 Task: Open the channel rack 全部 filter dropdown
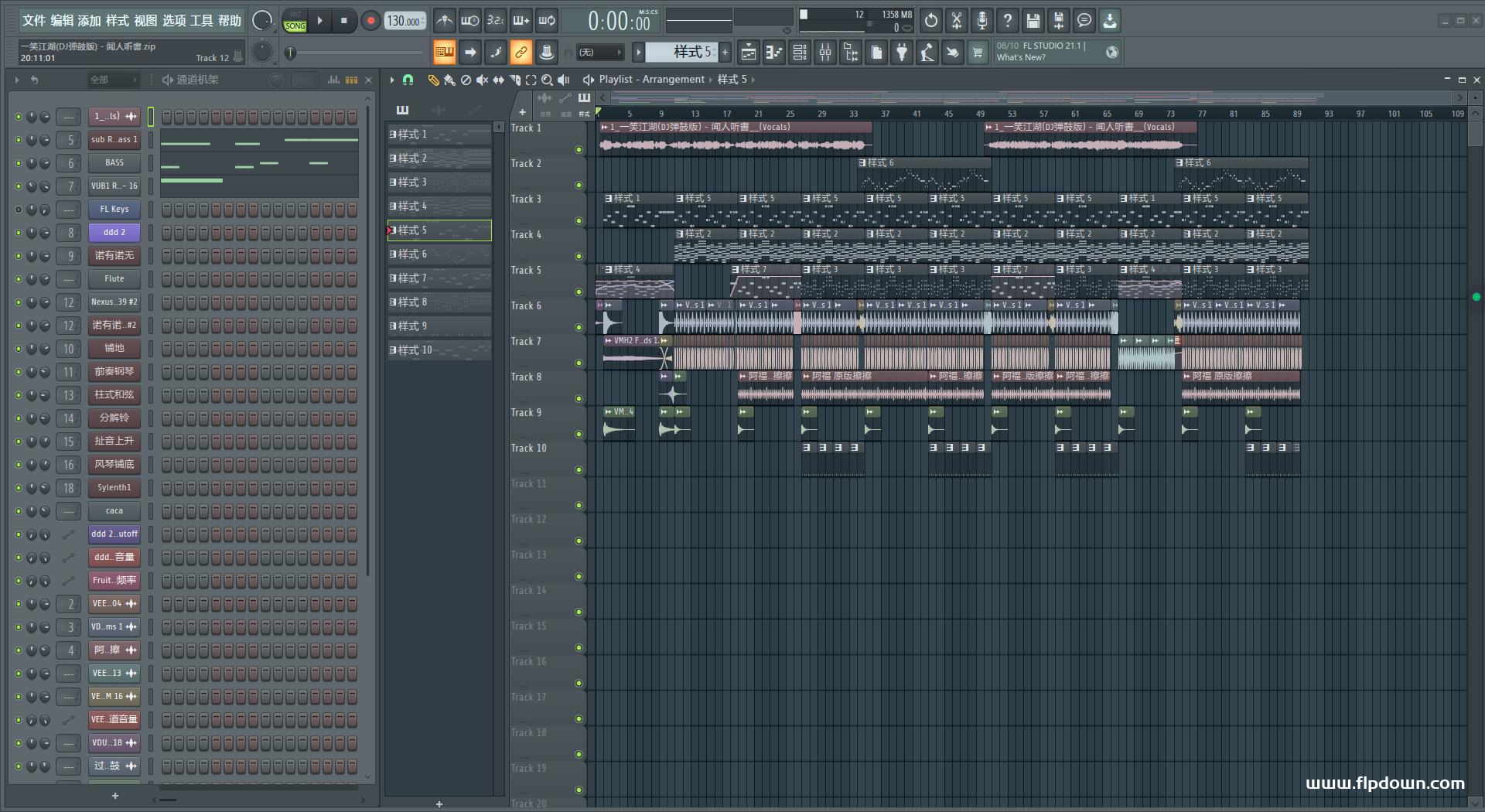click(x=113, y=80)
